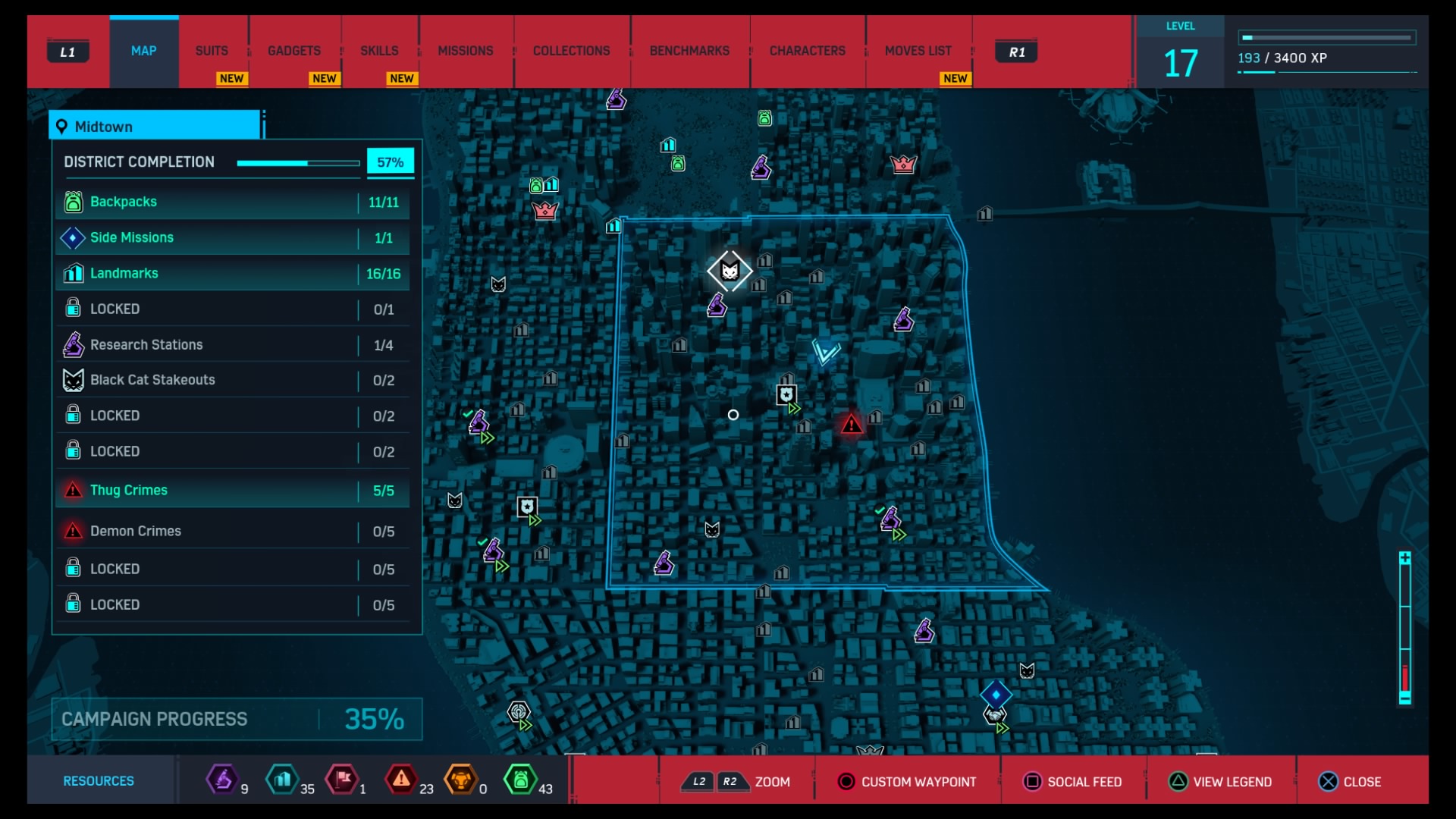Select the Side Missions row
The width and height of the screenshot is (1456, 819).
[x=233, y=237]
